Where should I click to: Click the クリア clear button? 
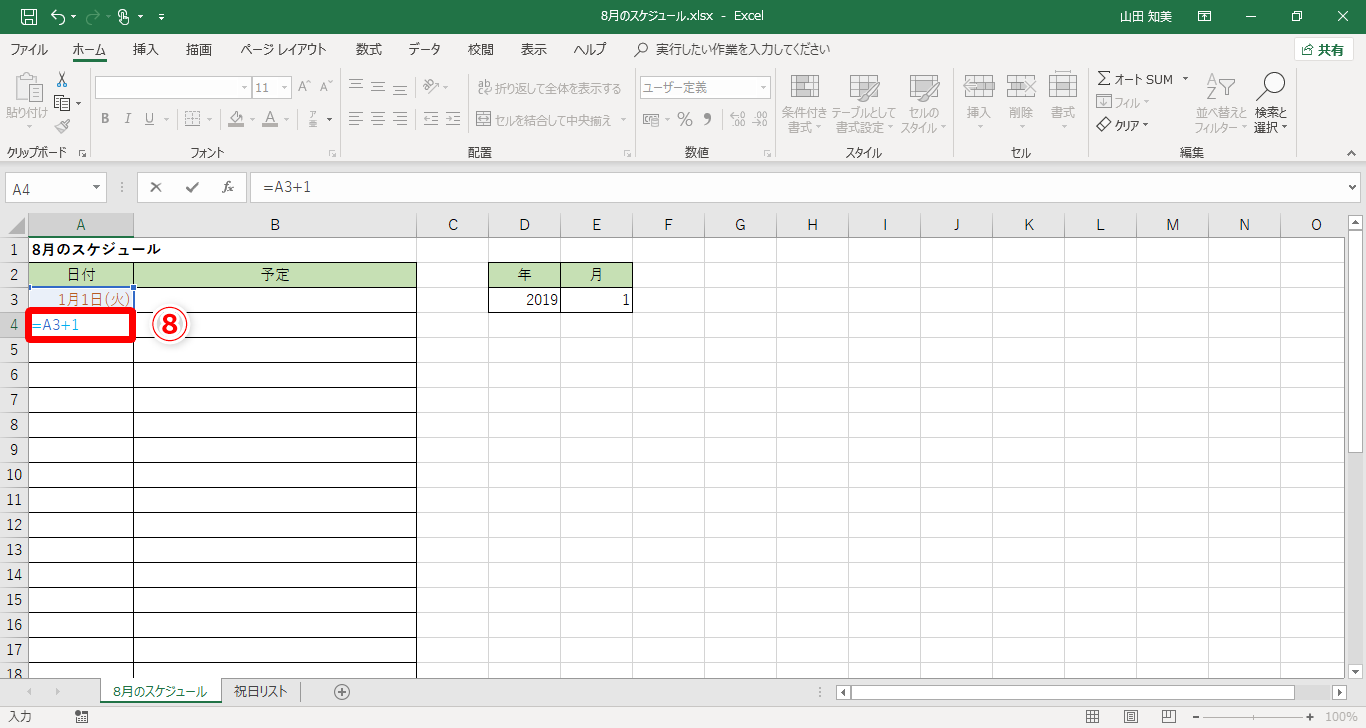click(1123, 125)
